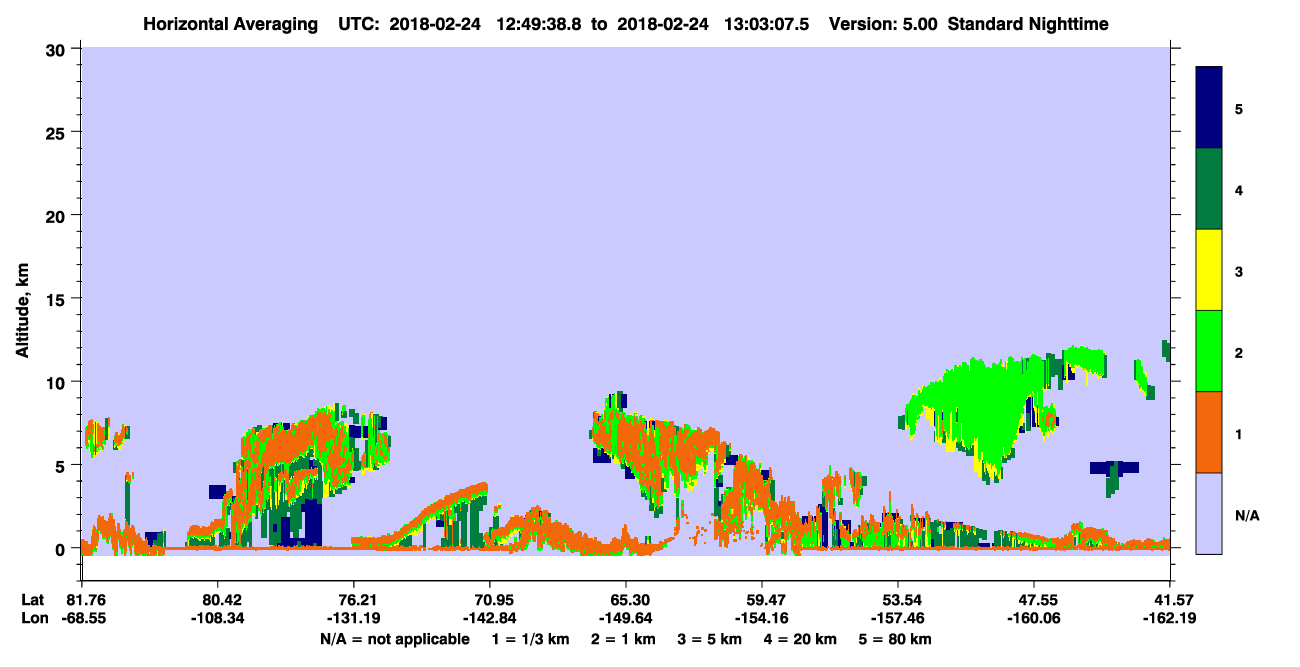
Task: Click the dark blue 80 km color swatch
Action: (1209, 108)
